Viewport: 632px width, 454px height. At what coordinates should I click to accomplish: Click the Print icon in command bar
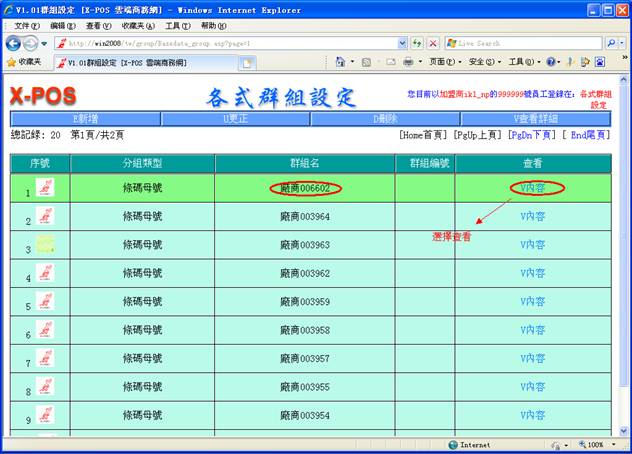408,62
